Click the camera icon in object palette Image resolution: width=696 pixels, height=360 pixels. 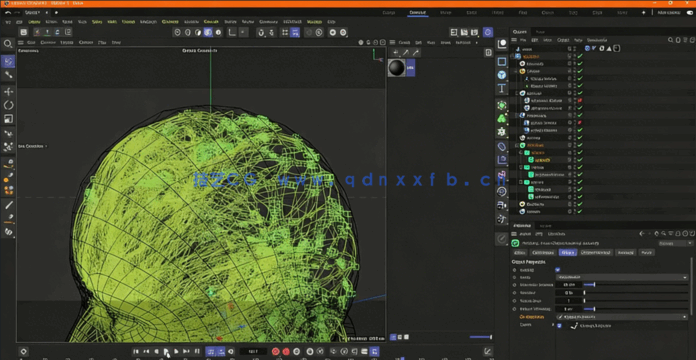tap(502, 205)
